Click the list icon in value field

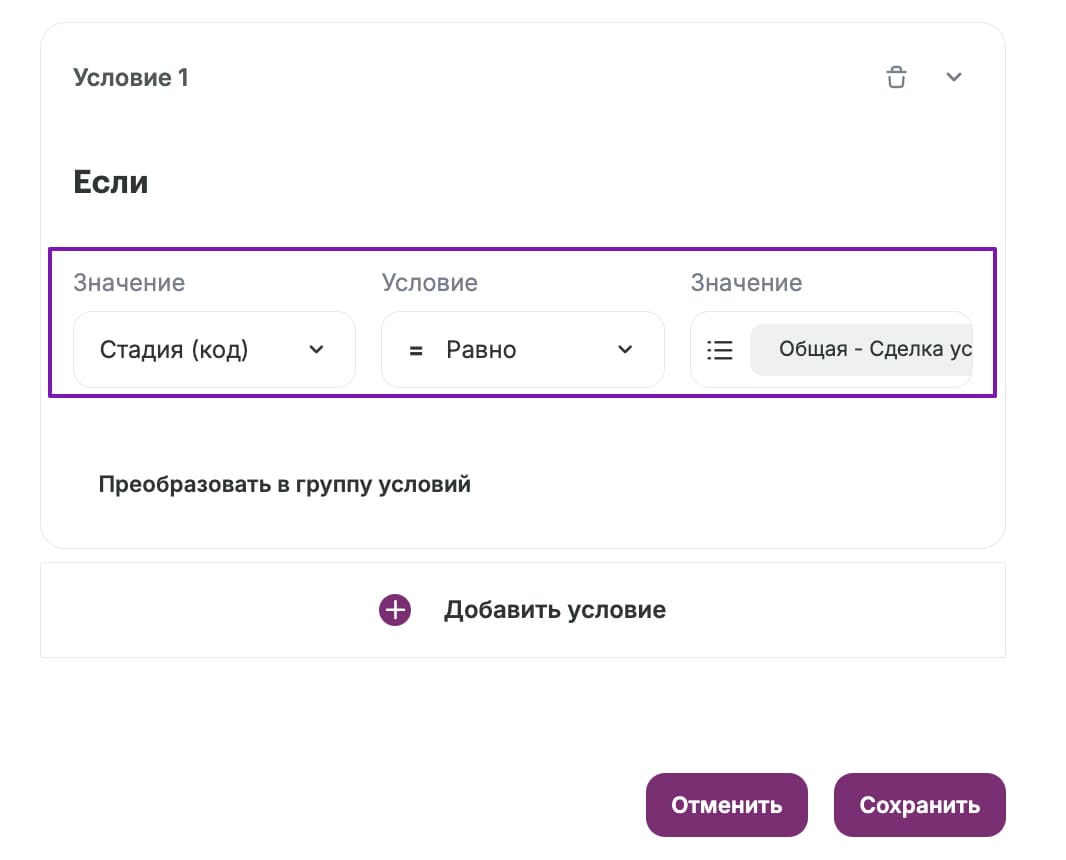720,349
